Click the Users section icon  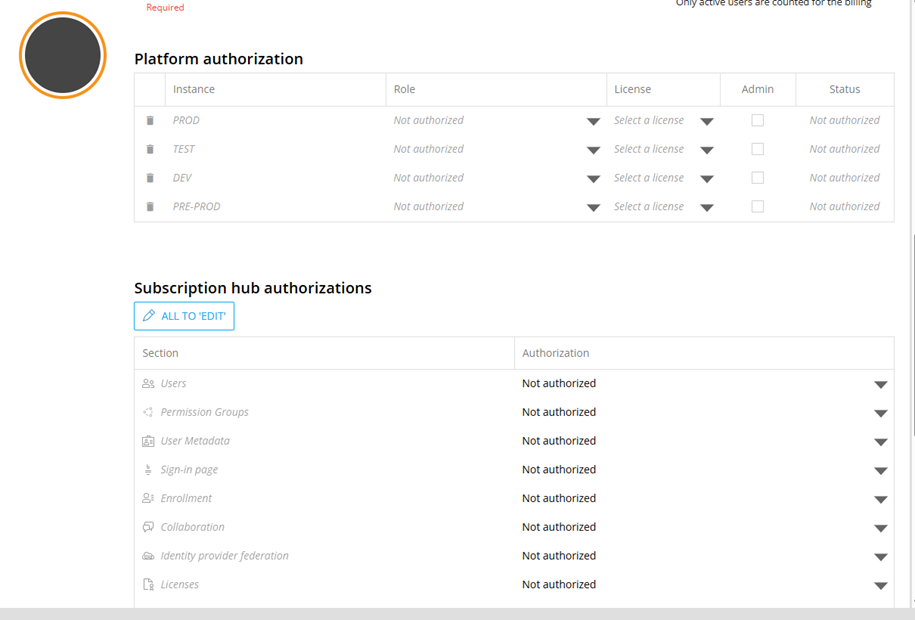pos(148,384)
